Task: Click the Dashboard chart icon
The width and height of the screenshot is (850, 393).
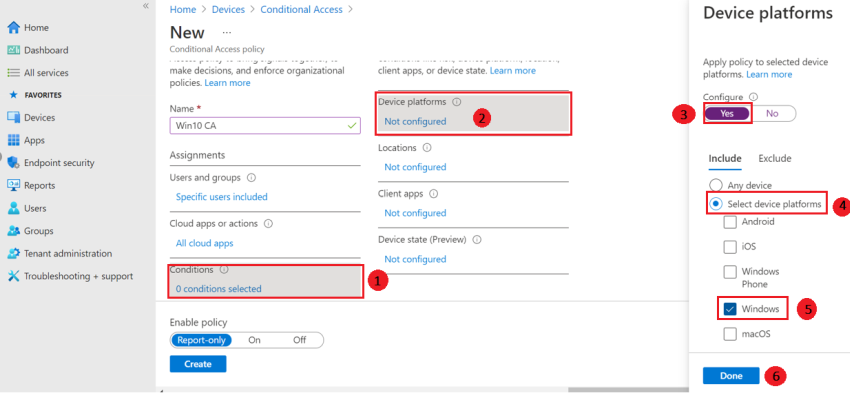Action: tap(14, 50)
